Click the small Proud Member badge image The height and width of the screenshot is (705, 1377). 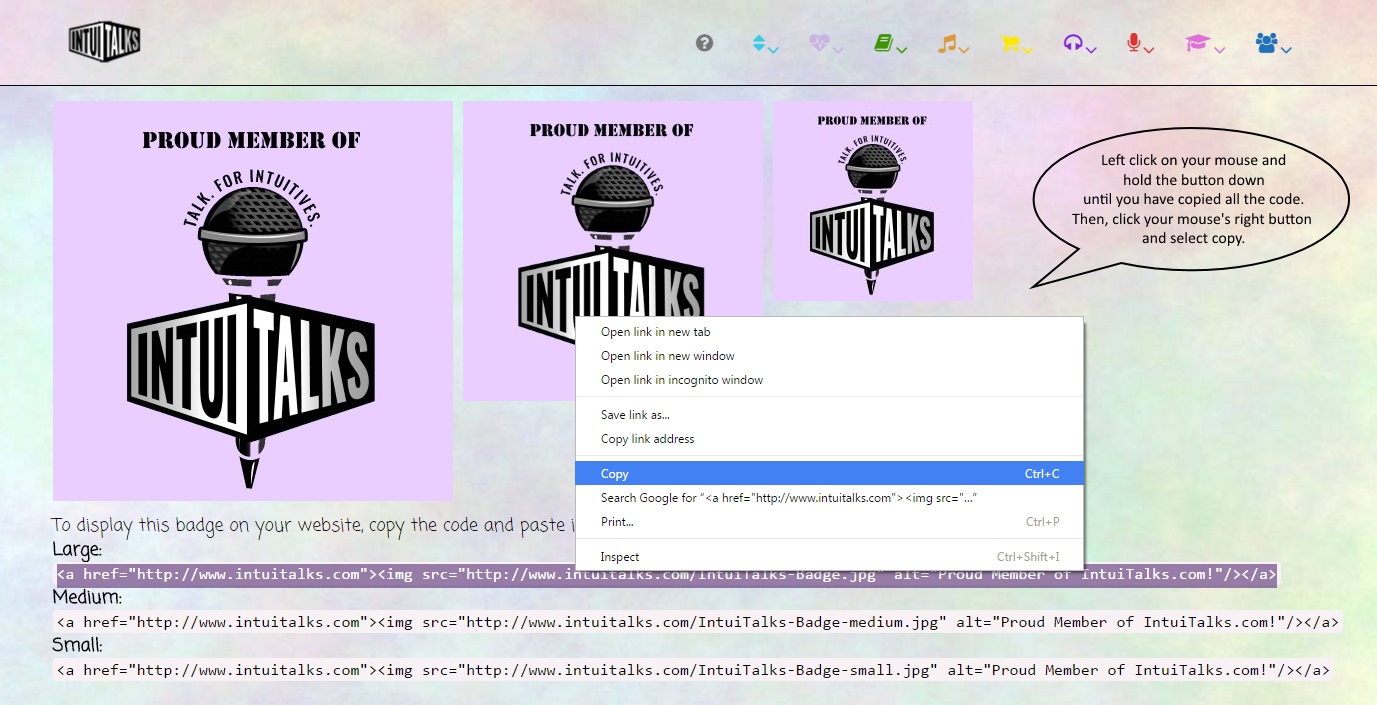(x=873, y=201)
